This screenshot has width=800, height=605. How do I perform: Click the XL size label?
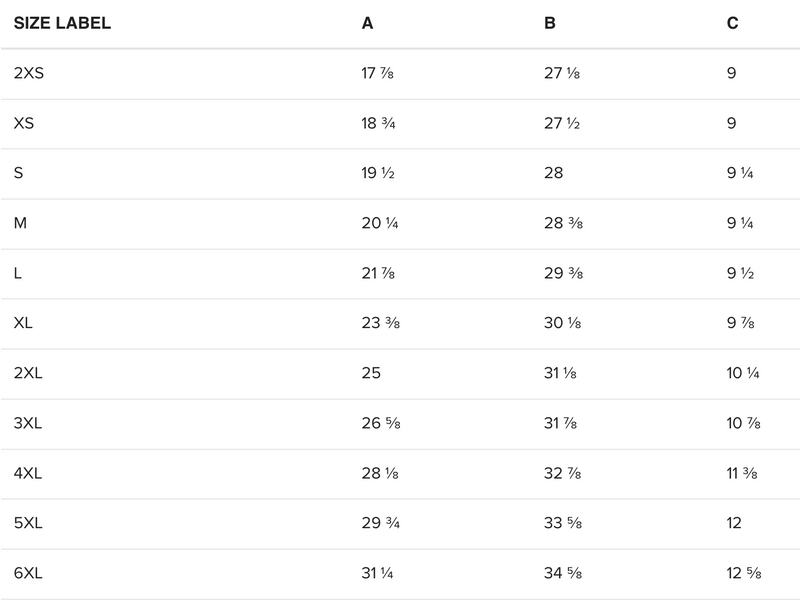pyautogui.click(x=24, y=323)
